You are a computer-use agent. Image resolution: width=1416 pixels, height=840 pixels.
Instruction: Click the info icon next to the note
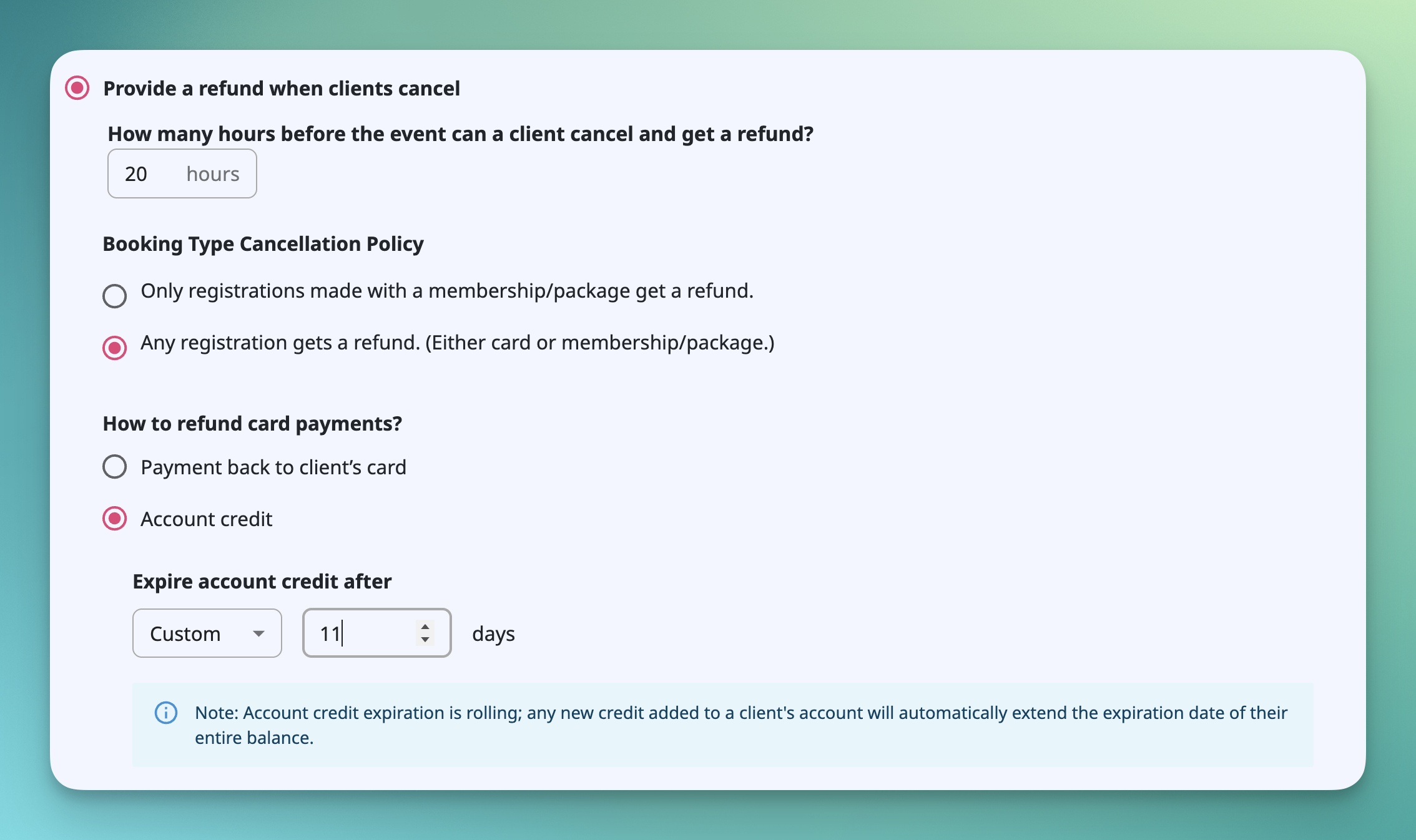[165, 713]
